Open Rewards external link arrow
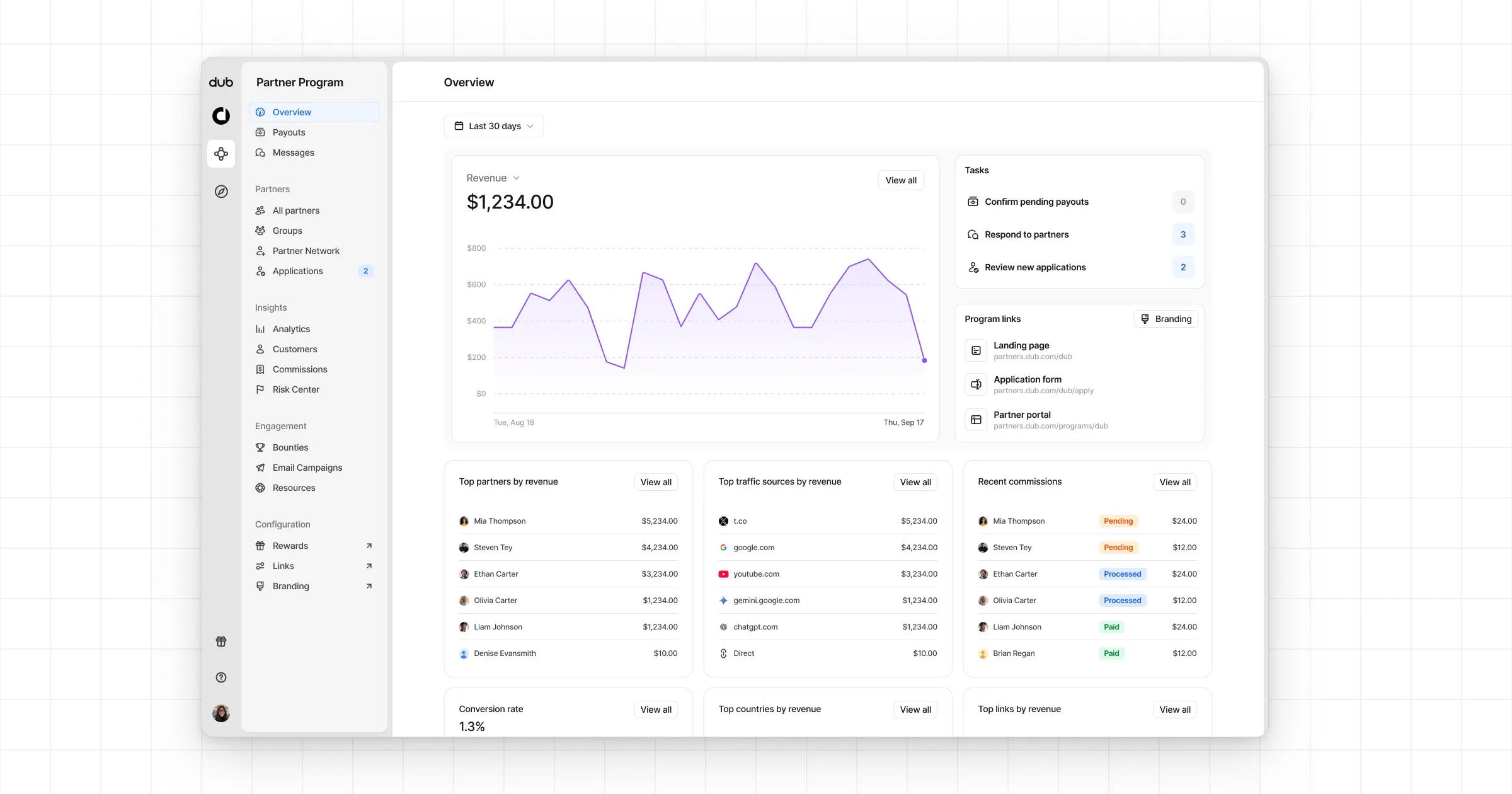 click(369, 546)
